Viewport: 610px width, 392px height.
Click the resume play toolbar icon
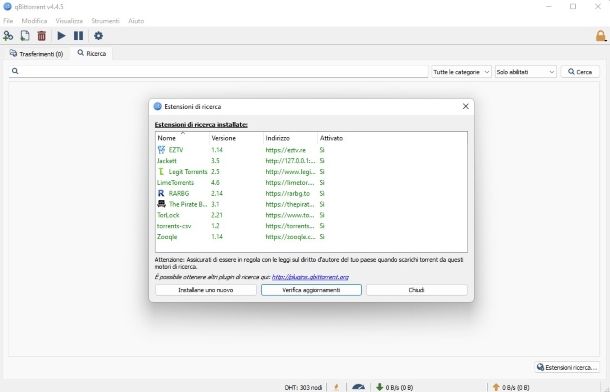coord(61,36)
